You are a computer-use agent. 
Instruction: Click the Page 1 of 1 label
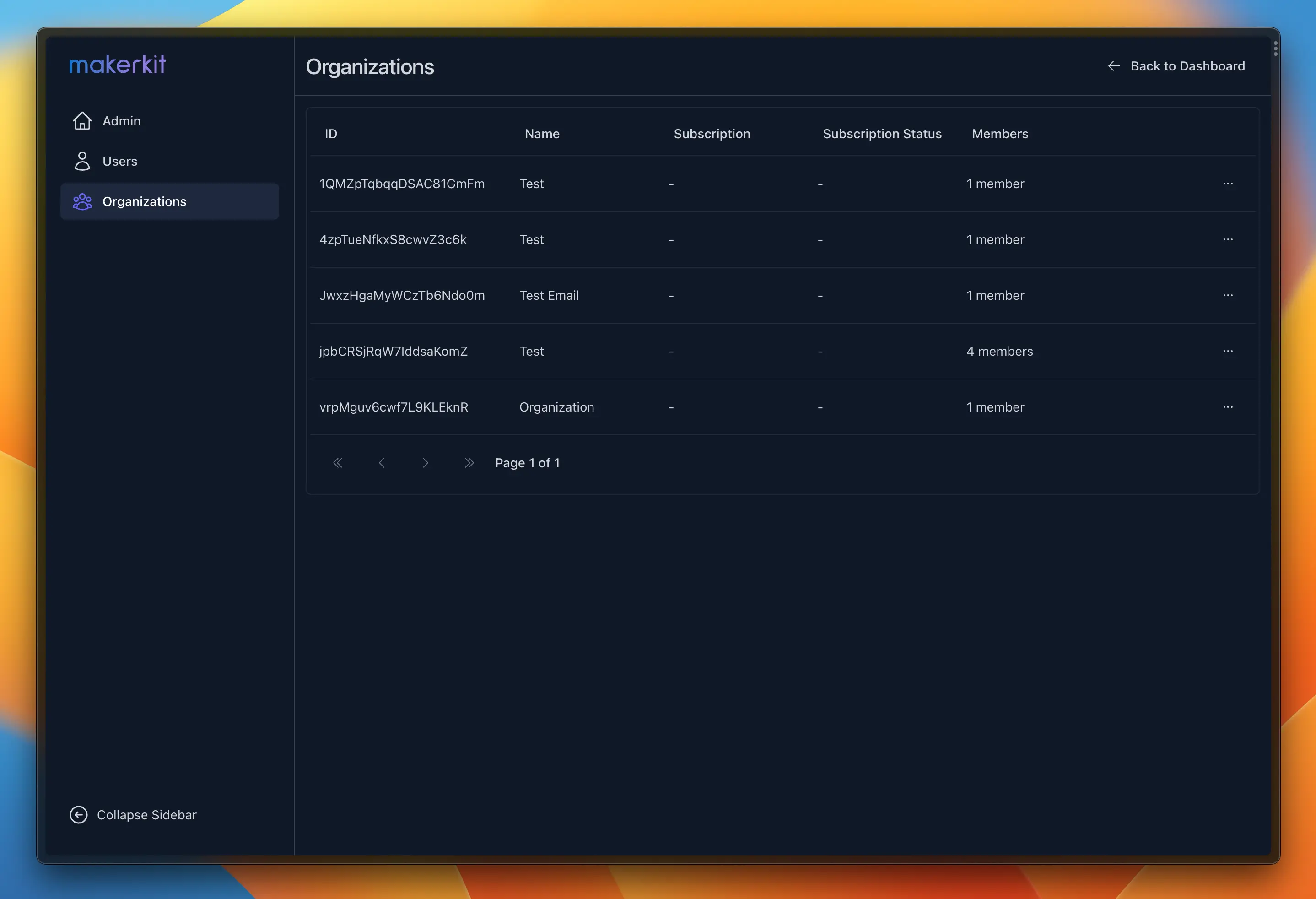coord(527,462)
